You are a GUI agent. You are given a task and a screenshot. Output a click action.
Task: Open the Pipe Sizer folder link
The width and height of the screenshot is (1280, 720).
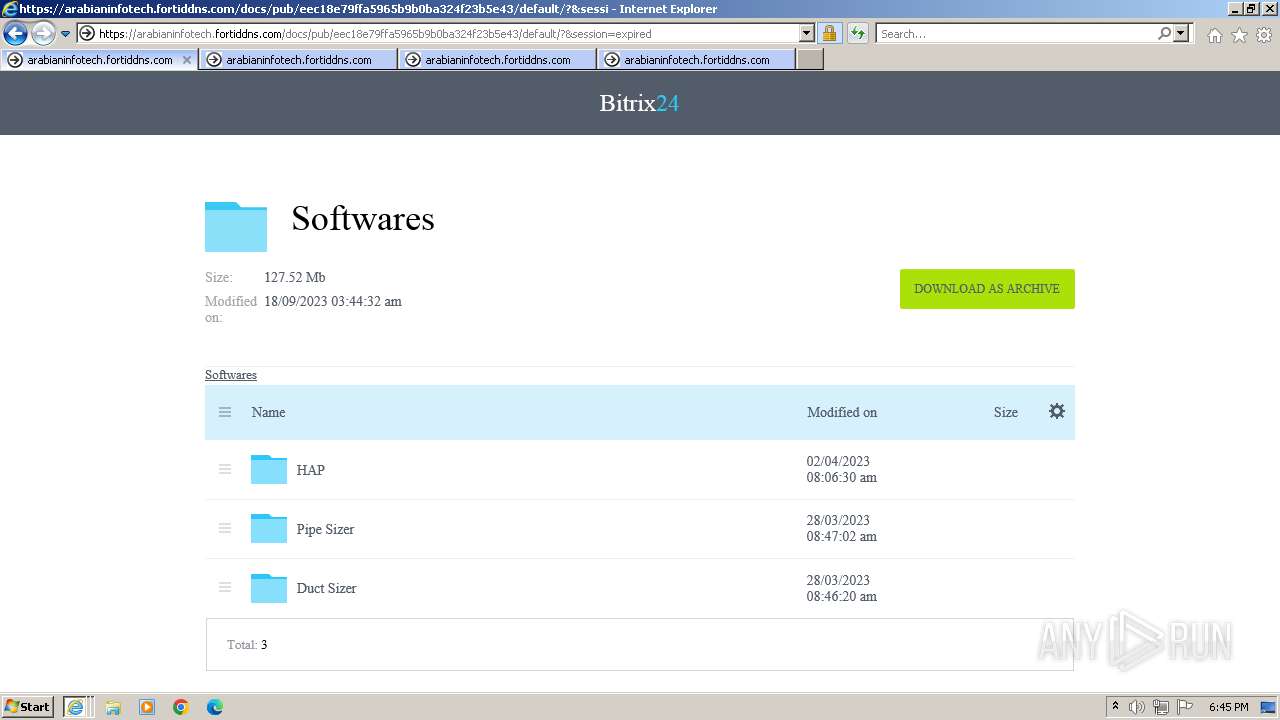325,529
